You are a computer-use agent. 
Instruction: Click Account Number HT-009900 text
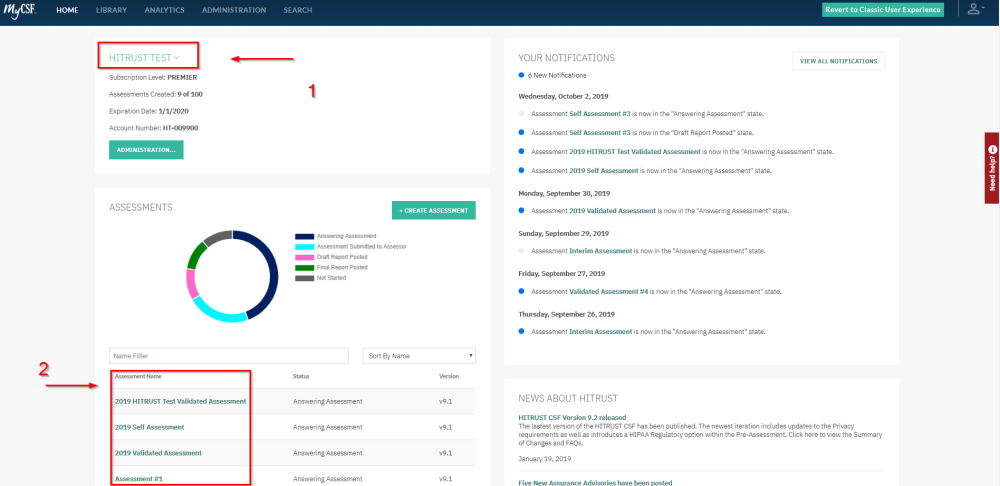[x=154, y=128]
